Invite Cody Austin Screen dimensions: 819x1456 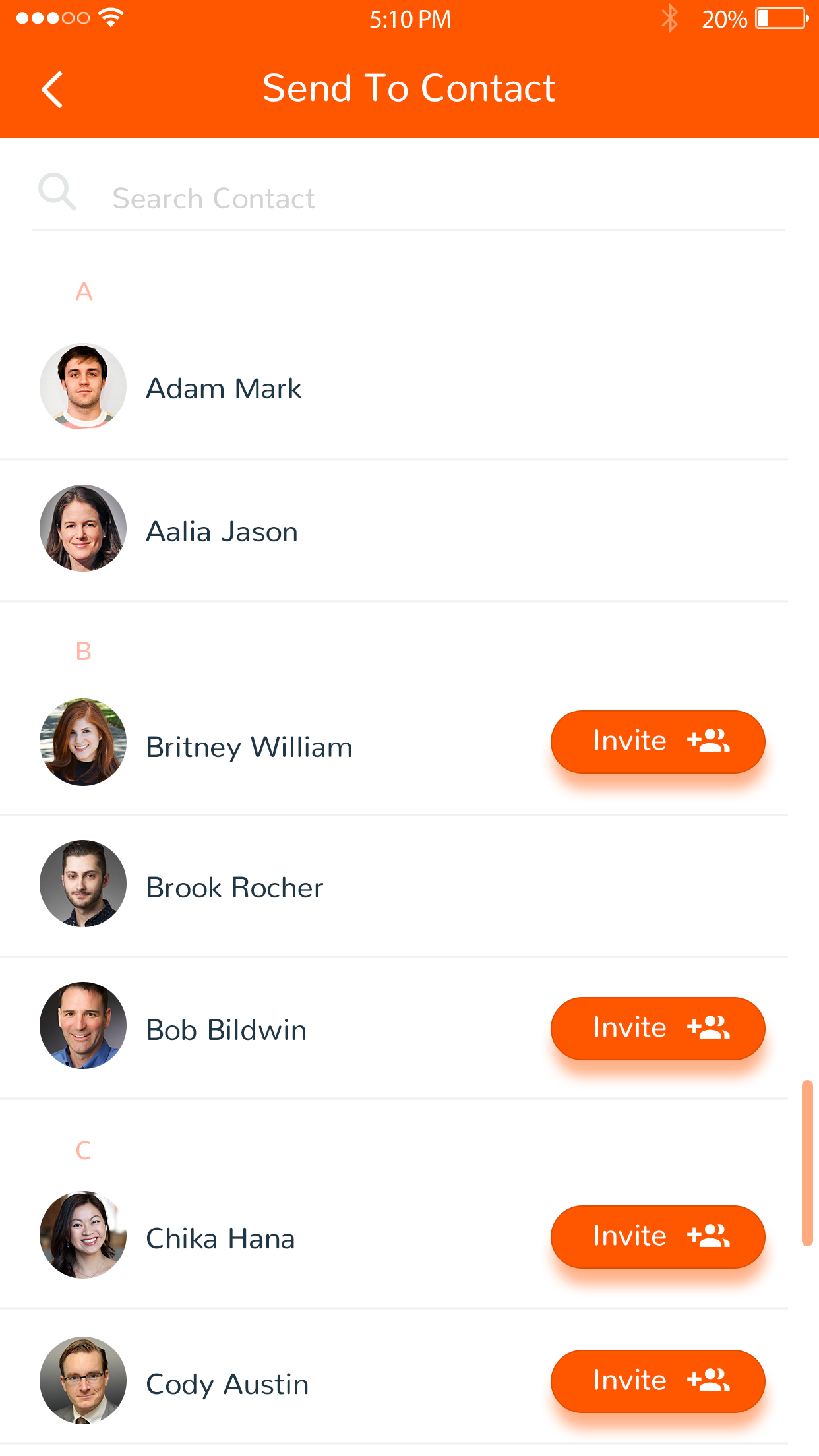657,1381
